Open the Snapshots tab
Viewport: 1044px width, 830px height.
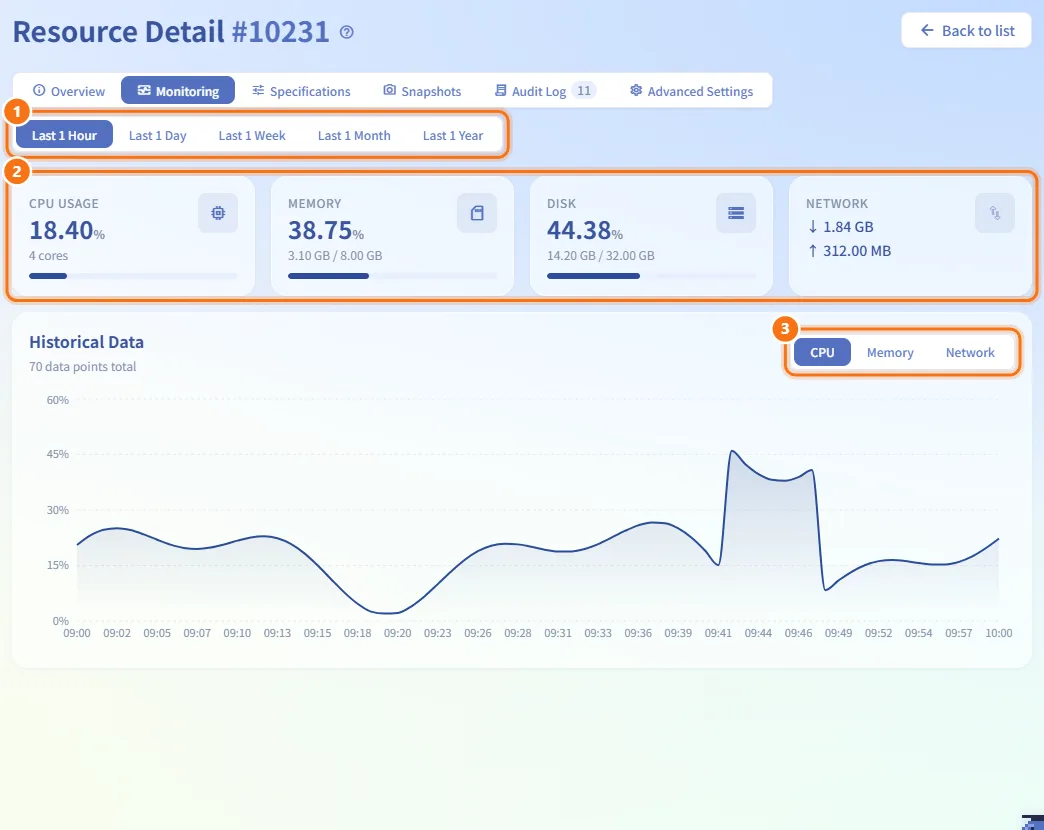point(422,91)
